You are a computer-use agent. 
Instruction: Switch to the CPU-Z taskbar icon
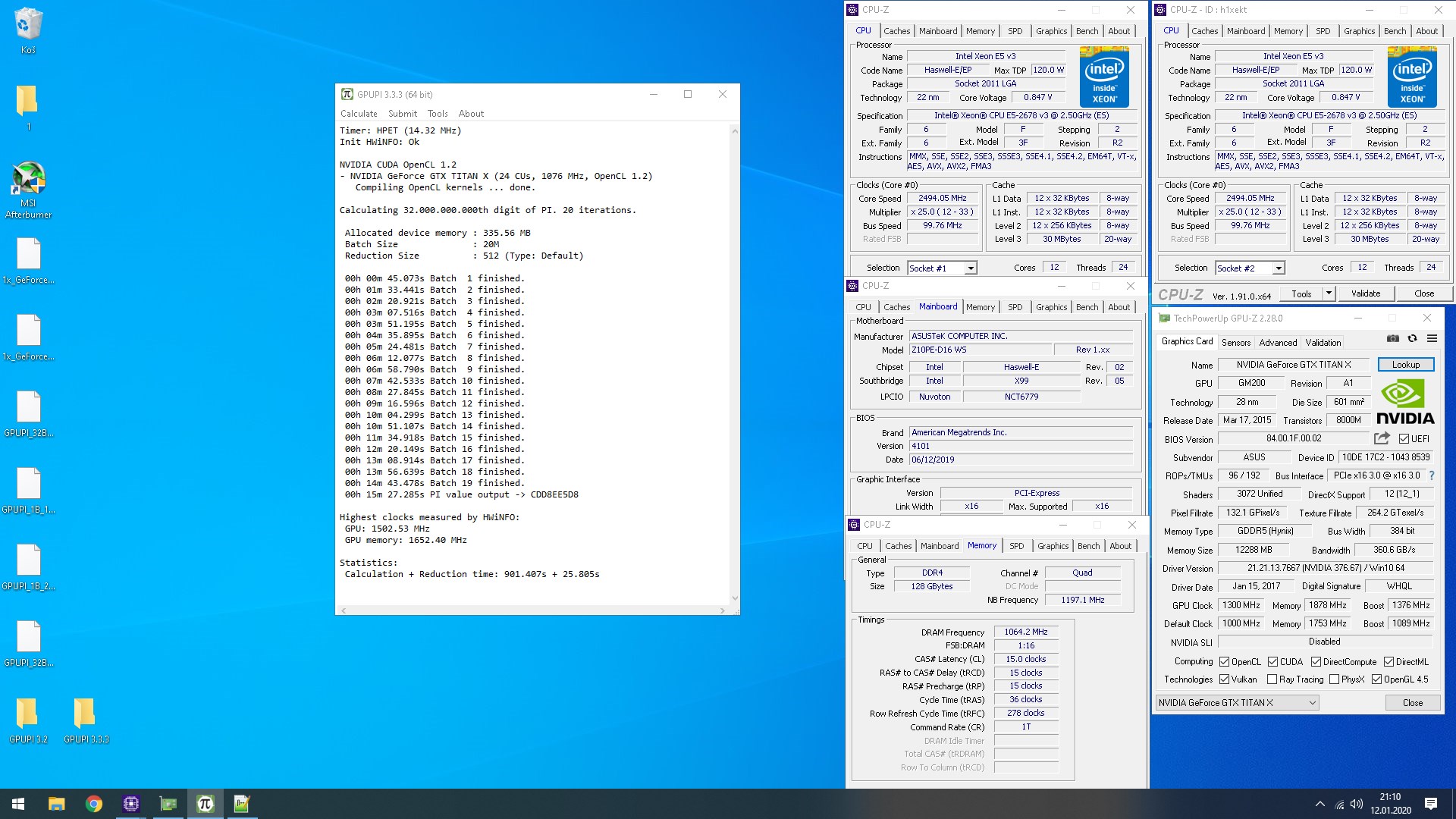click(130, 804)
